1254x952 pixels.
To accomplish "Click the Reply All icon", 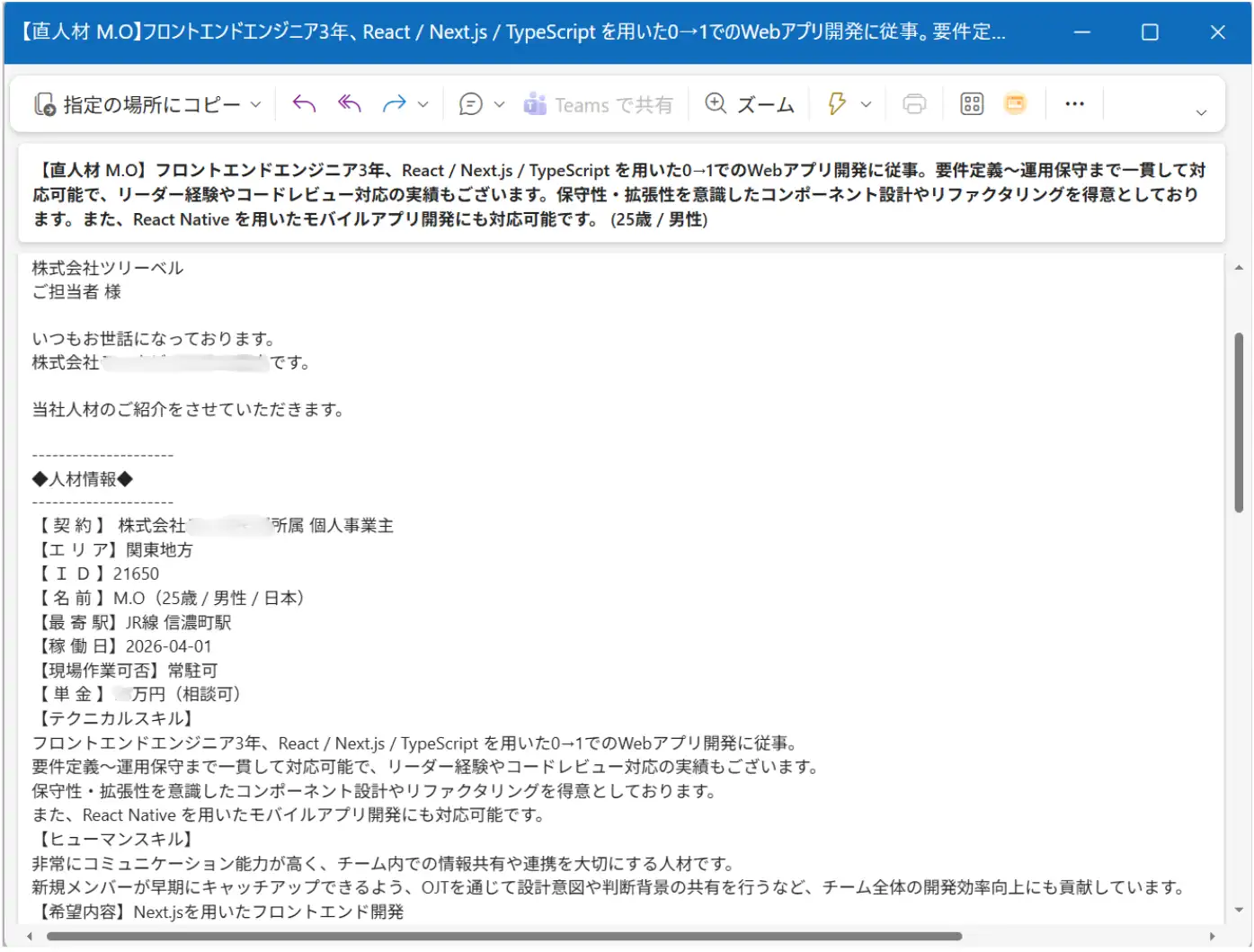I will 348,103.
